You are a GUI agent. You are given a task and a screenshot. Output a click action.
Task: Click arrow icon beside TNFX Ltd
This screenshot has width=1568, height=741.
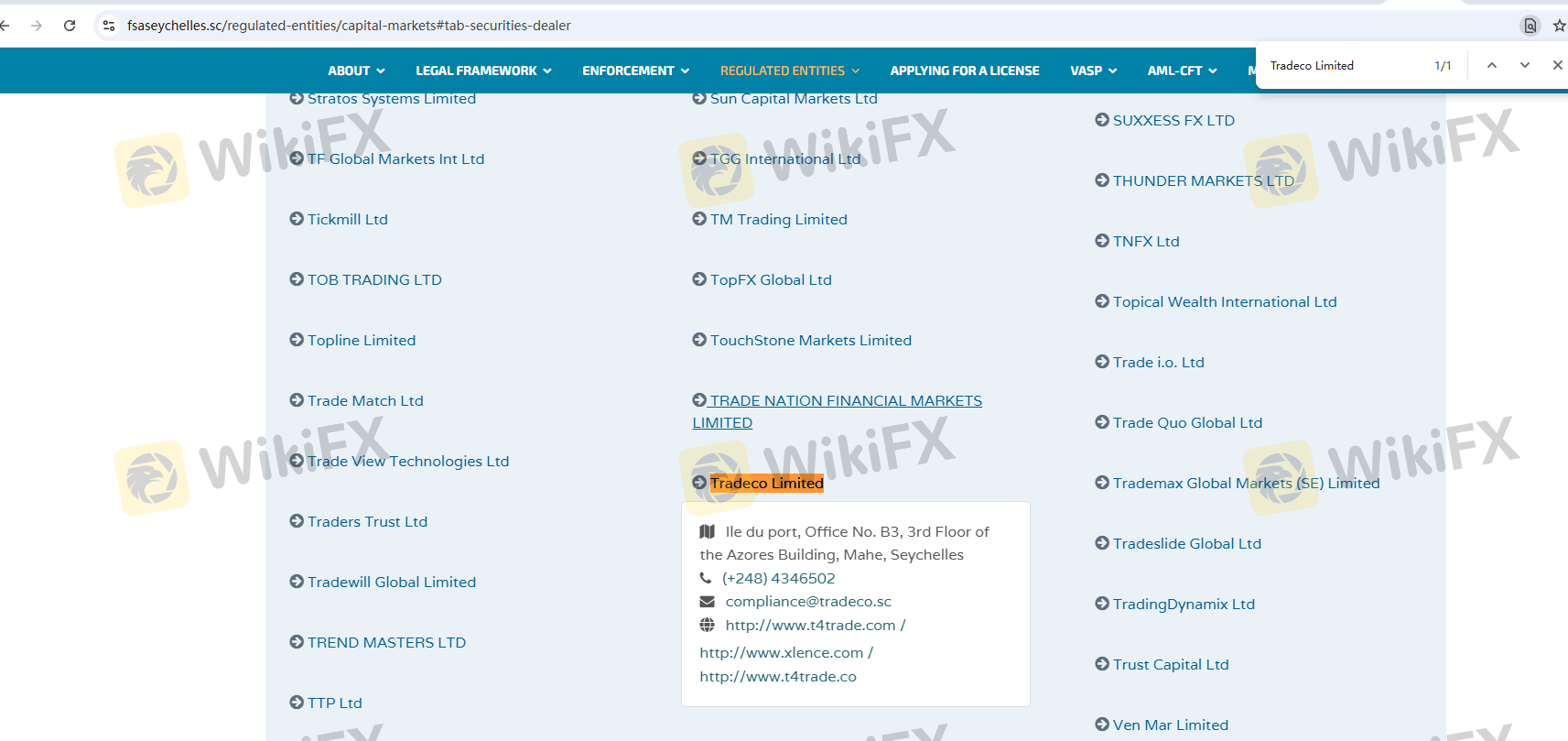pyautogui.click(x=1102, y=241)
